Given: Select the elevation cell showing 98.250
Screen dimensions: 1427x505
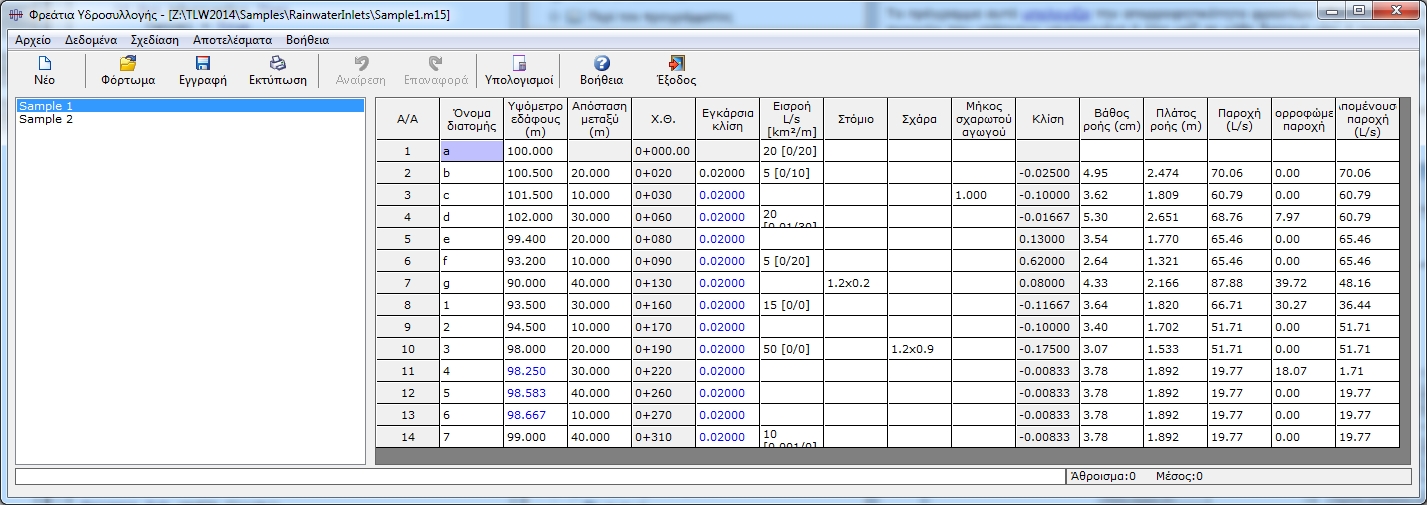Looking at the screenshot, I should [x=535, y=371].
